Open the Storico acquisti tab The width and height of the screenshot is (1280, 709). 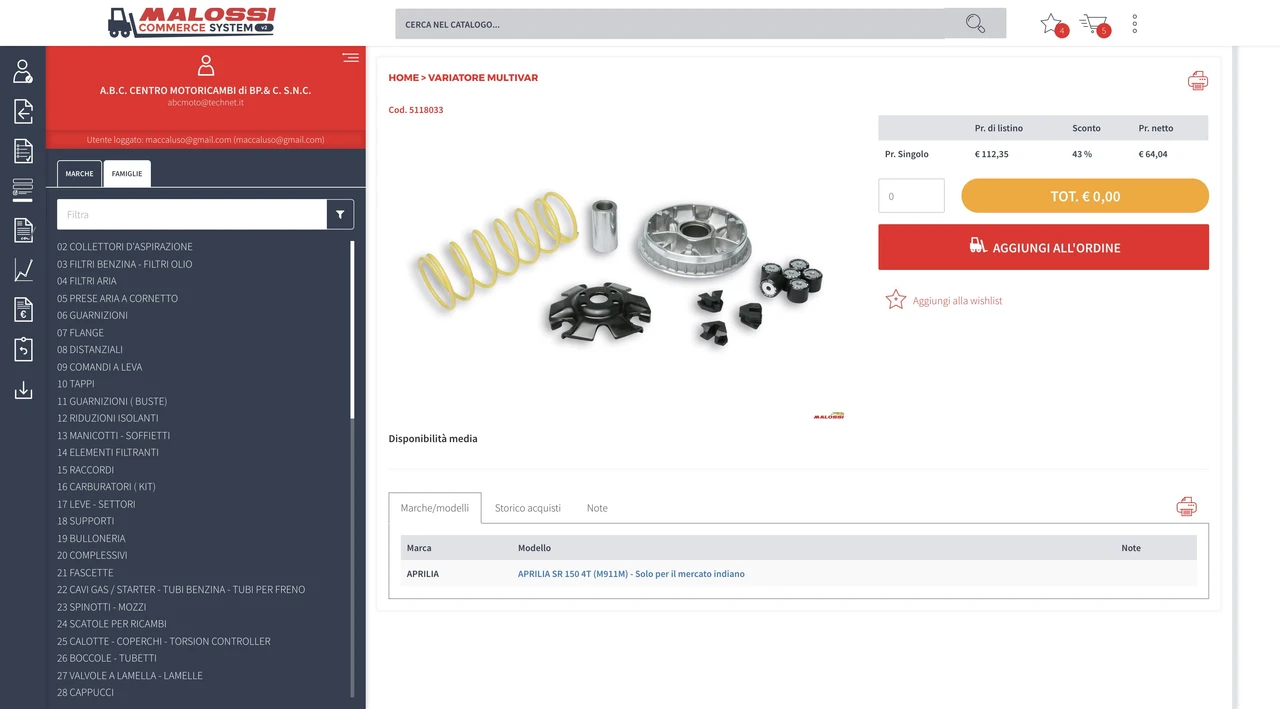click(528, 508)
